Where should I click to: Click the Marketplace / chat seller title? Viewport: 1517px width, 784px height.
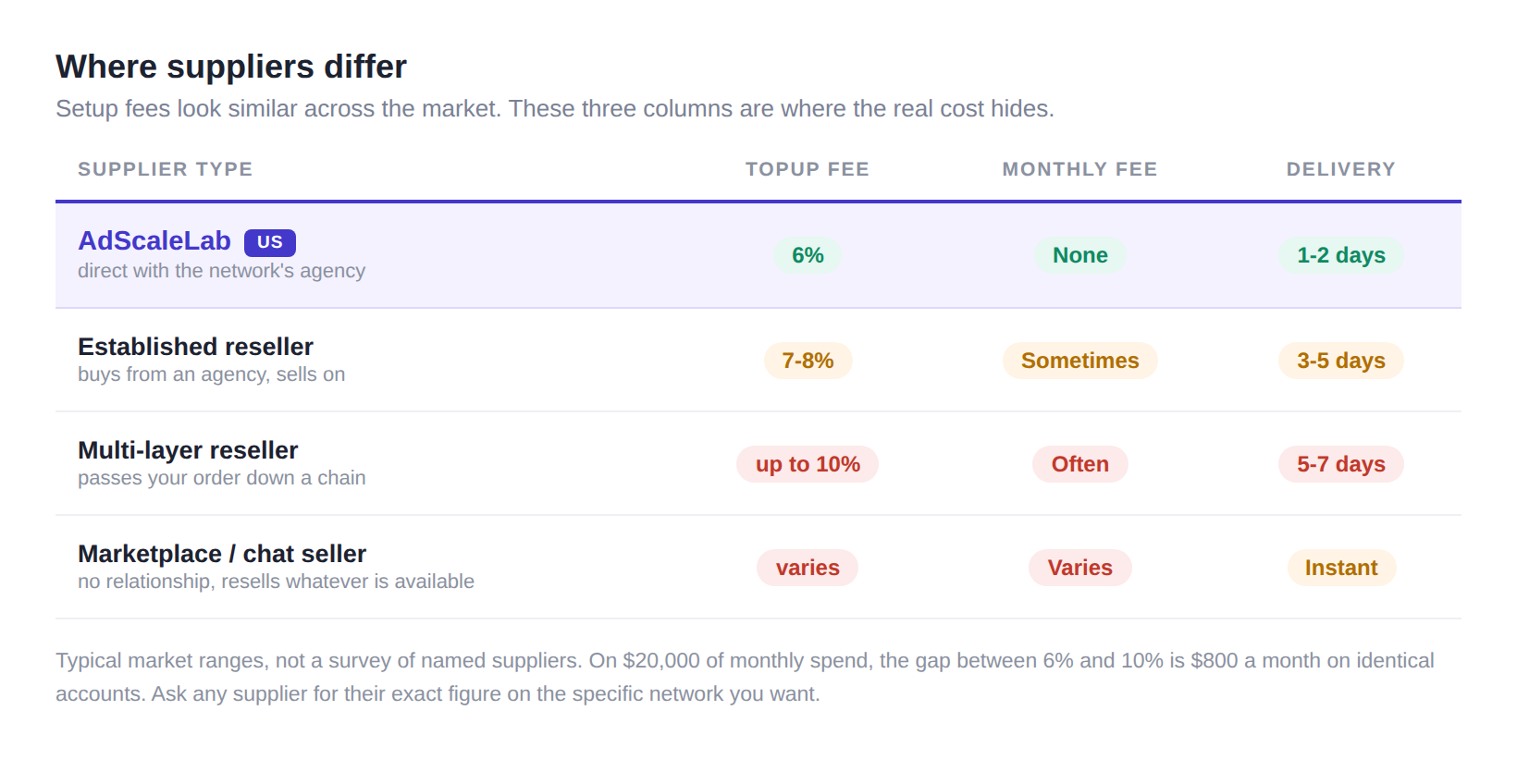click(222, 554)
